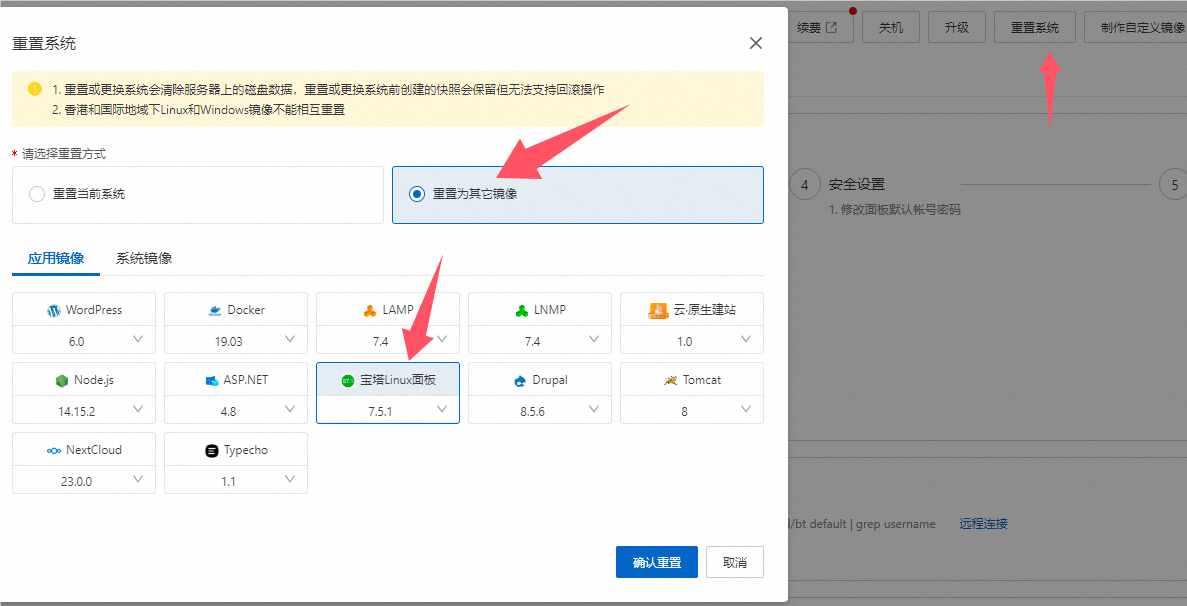Screen dimensions: 1187x606
Task: Open Drupal version 8.5.6 dropdown
Action: point(540,411)
